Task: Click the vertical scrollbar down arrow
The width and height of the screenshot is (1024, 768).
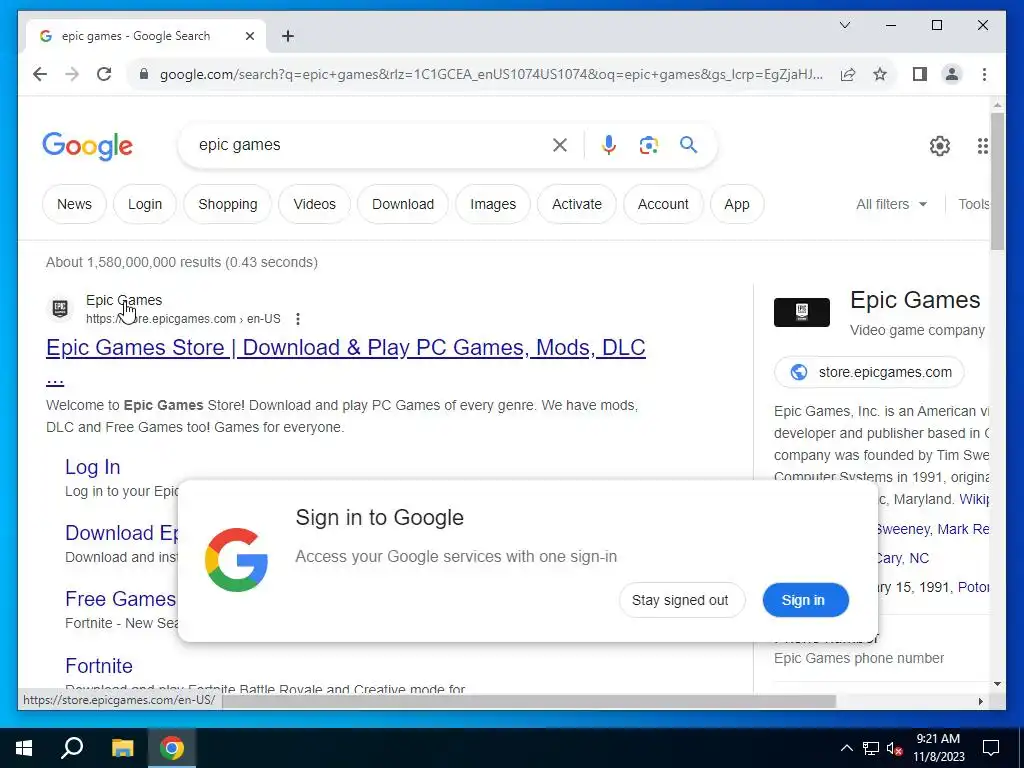Action: (x=997, y=684)
